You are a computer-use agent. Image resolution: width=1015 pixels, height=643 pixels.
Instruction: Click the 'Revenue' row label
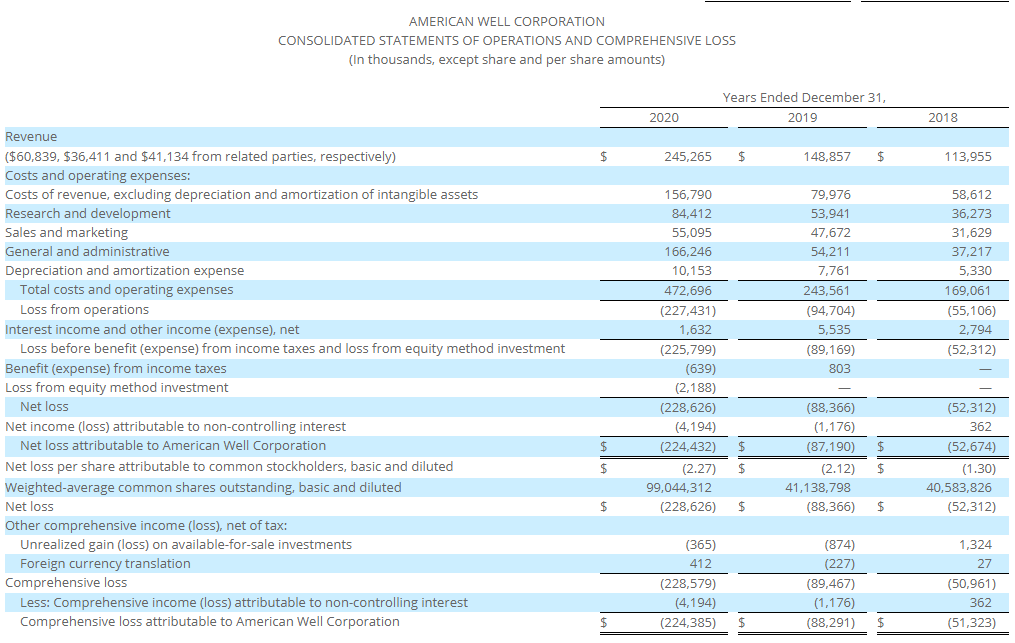click(x=31, y=137)
